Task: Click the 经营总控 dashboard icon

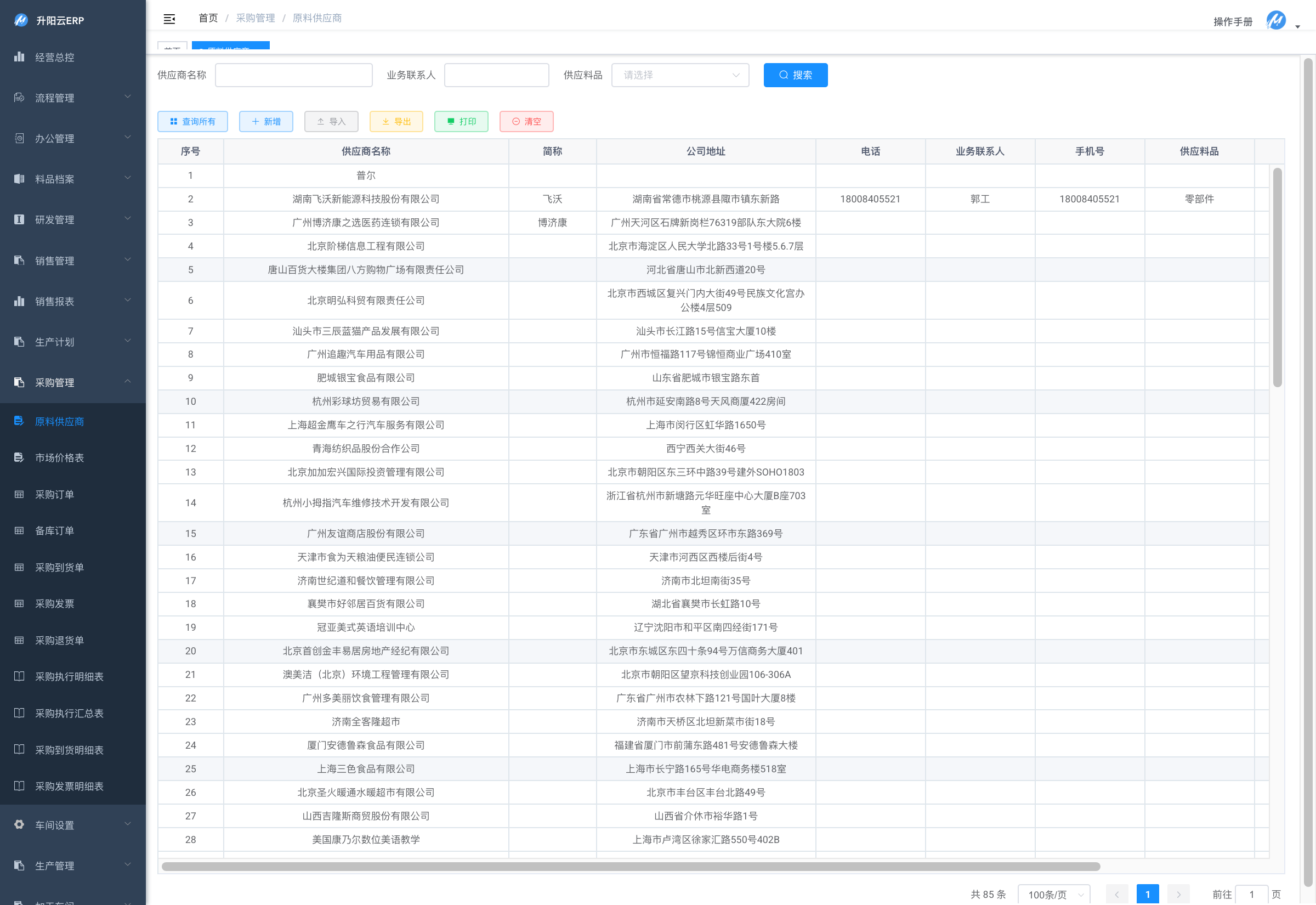Action: pyautogui.click(x=19, y=56)
